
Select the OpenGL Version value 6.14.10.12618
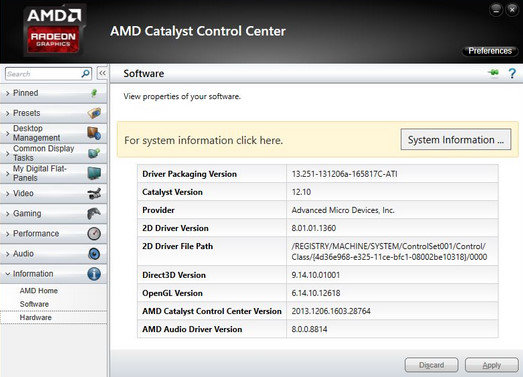[x=316, y=293]
